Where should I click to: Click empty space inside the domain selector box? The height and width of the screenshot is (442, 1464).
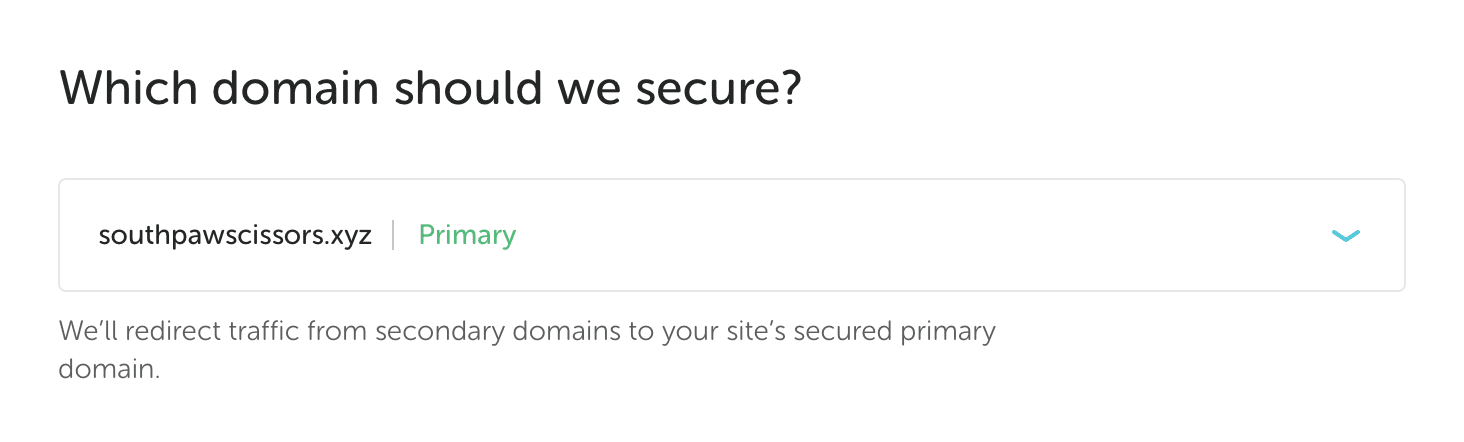pos(900,236)
